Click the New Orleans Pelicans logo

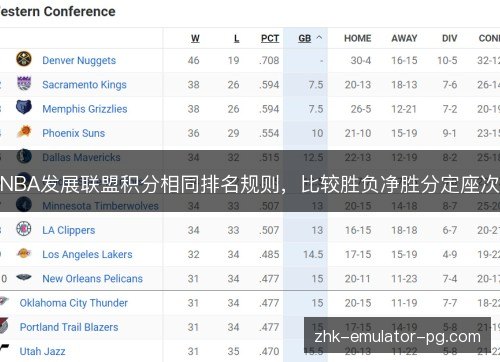click(x=24, y=277)
